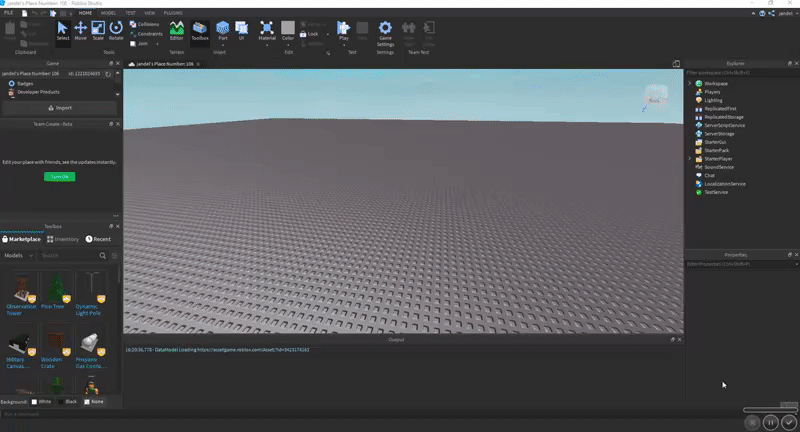
Task: Click the new file icon in quick access
Action: [x=24, y=13]
